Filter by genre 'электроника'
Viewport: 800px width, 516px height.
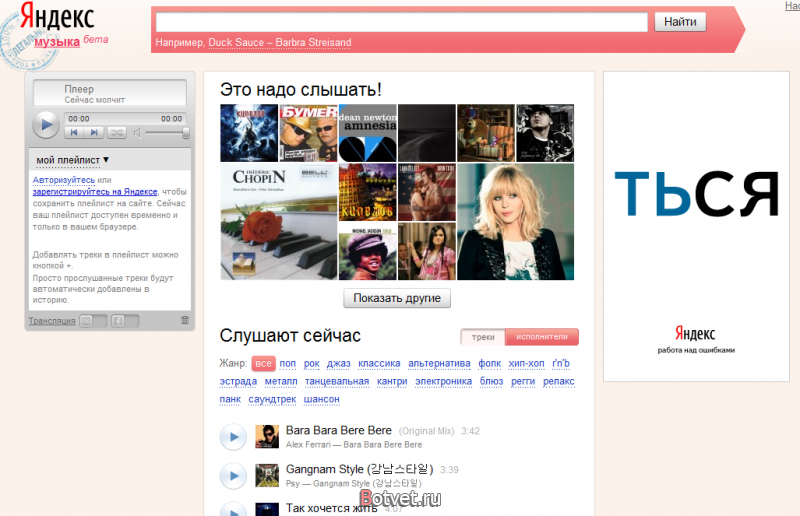443,381
